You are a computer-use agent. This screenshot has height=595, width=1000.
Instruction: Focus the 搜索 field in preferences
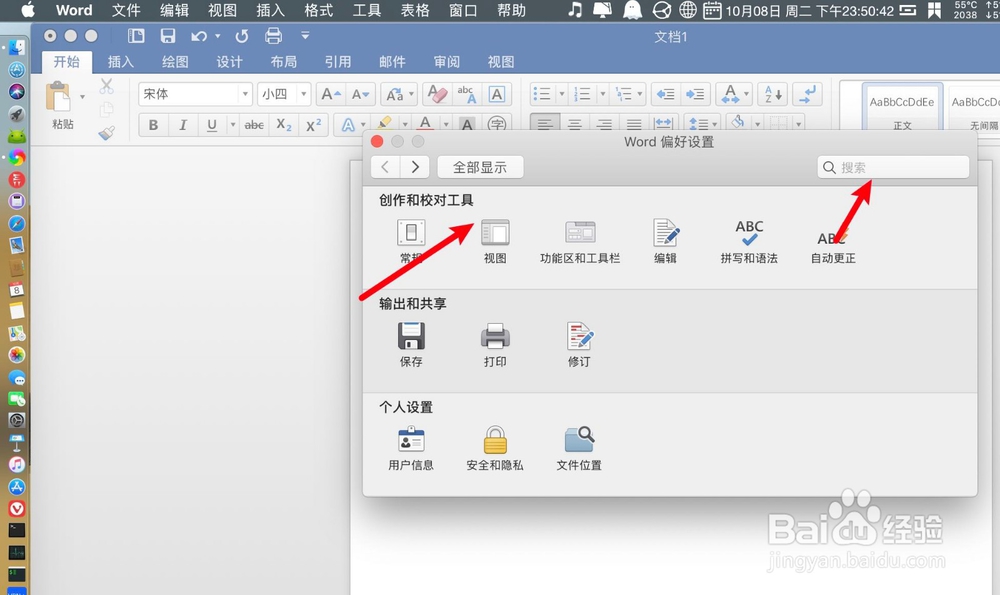point(893,167)
